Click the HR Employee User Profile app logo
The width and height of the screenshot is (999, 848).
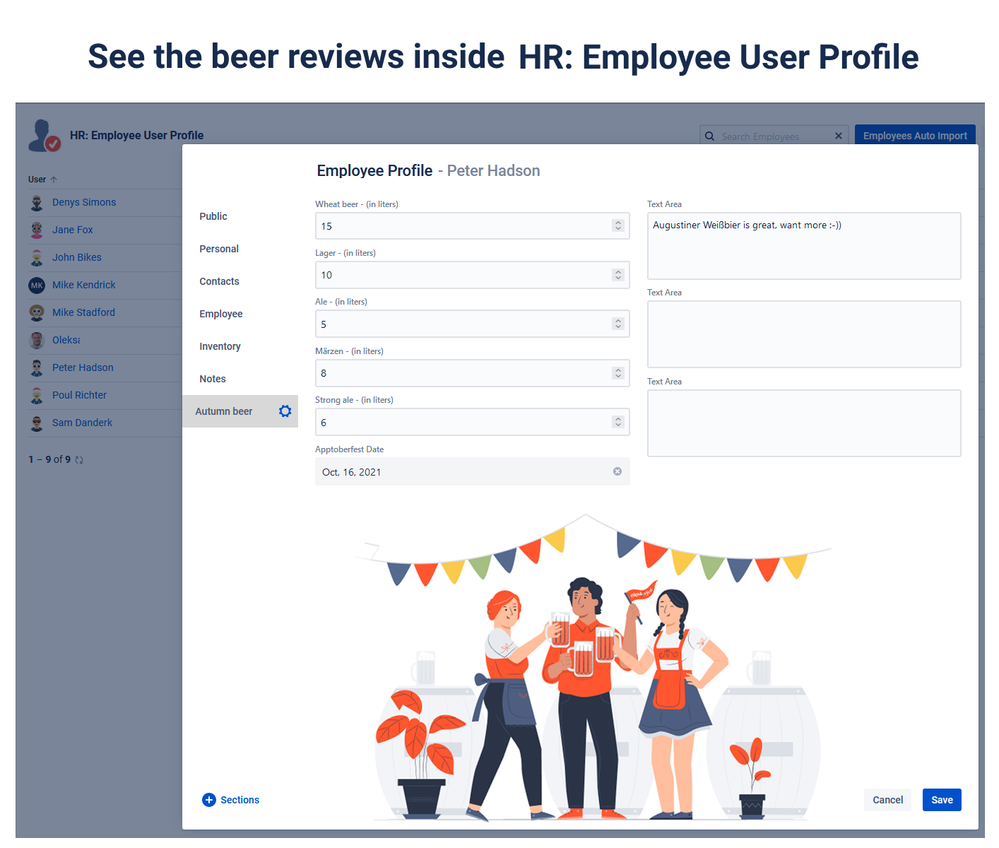tap(45, 135)
